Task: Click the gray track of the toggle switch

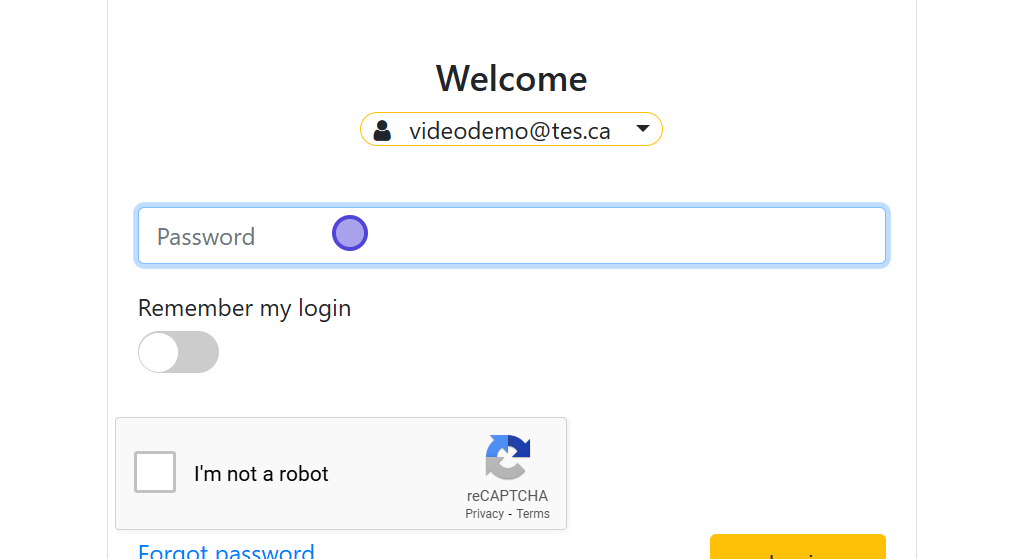Action: point(199,352)
